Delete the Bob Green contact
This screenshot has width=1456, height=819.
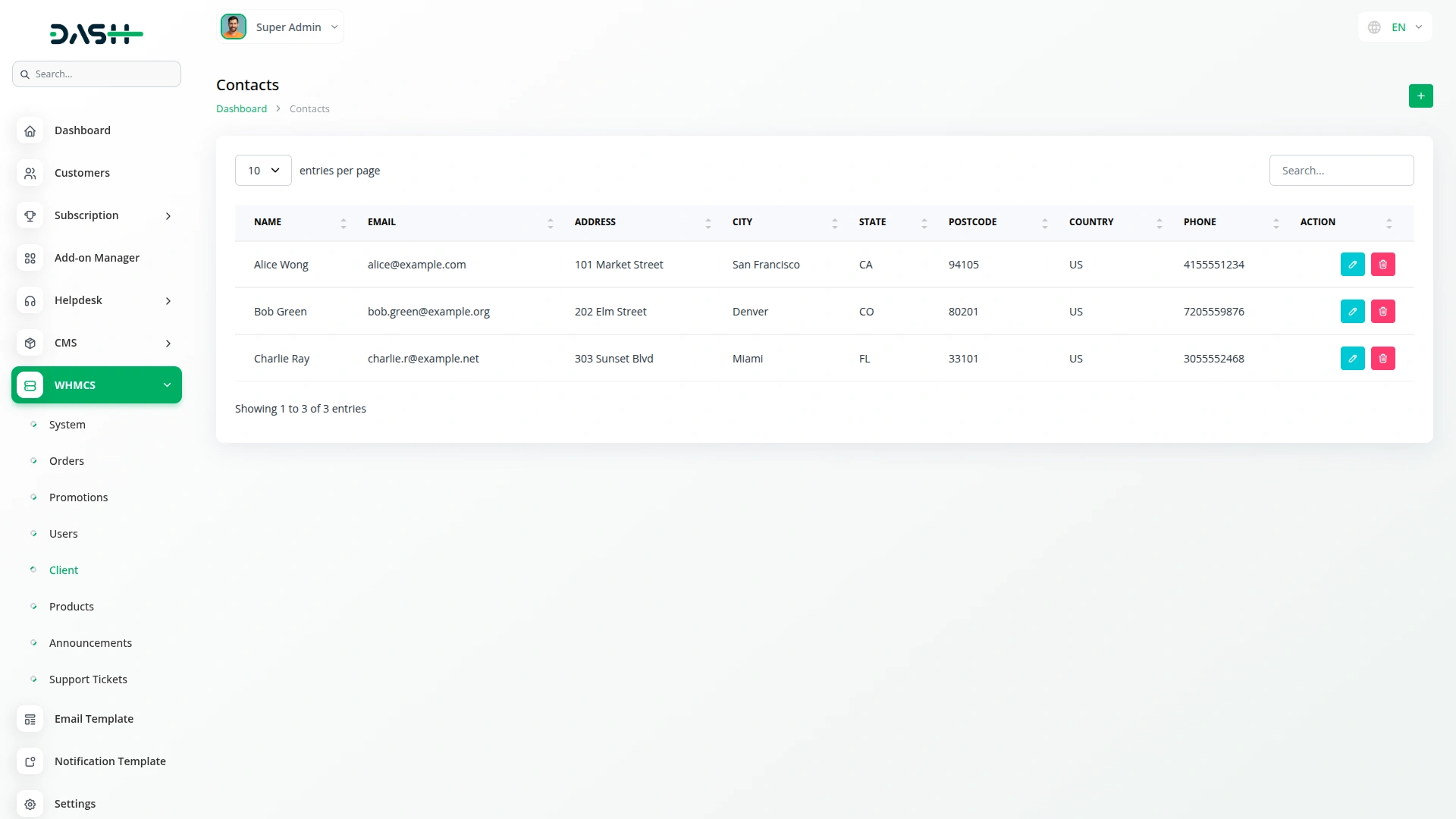(1382, 312)
